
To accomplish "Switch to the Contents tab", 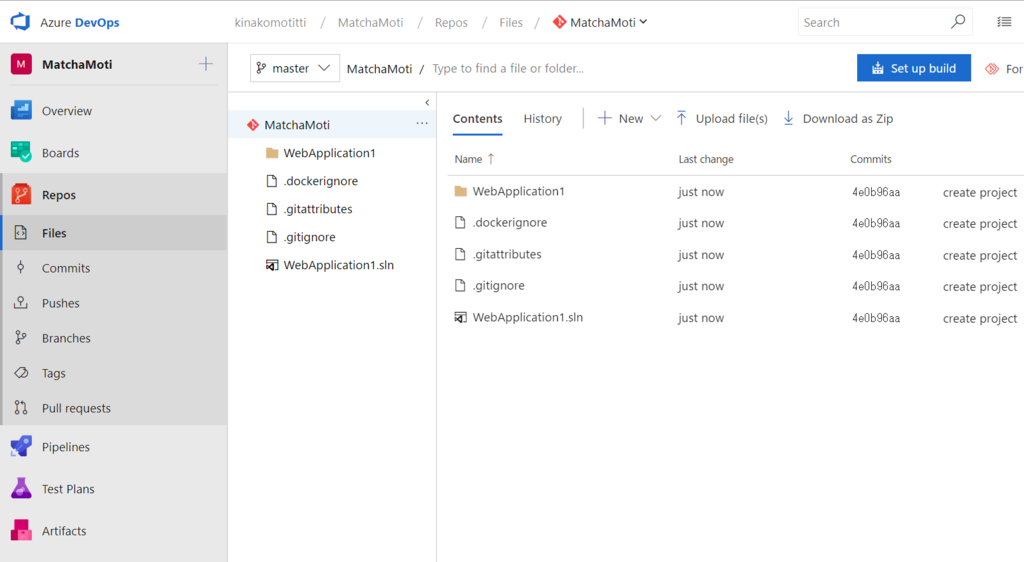I will (x=477, y=119).
